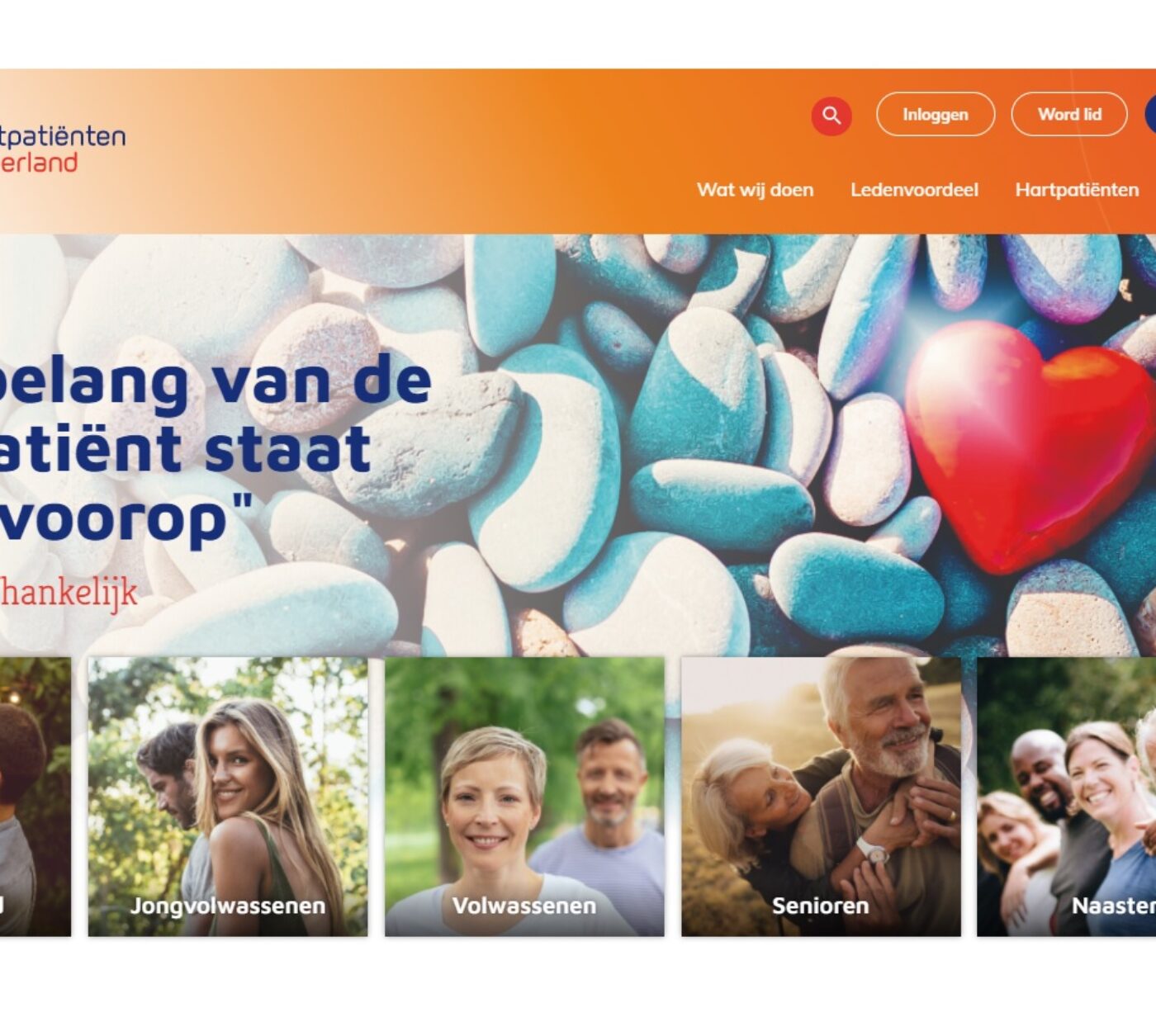Screen dimensions: 1156x1036
Task: Click the blue circle button beside Word lid
Action: tap(1150, 115)
